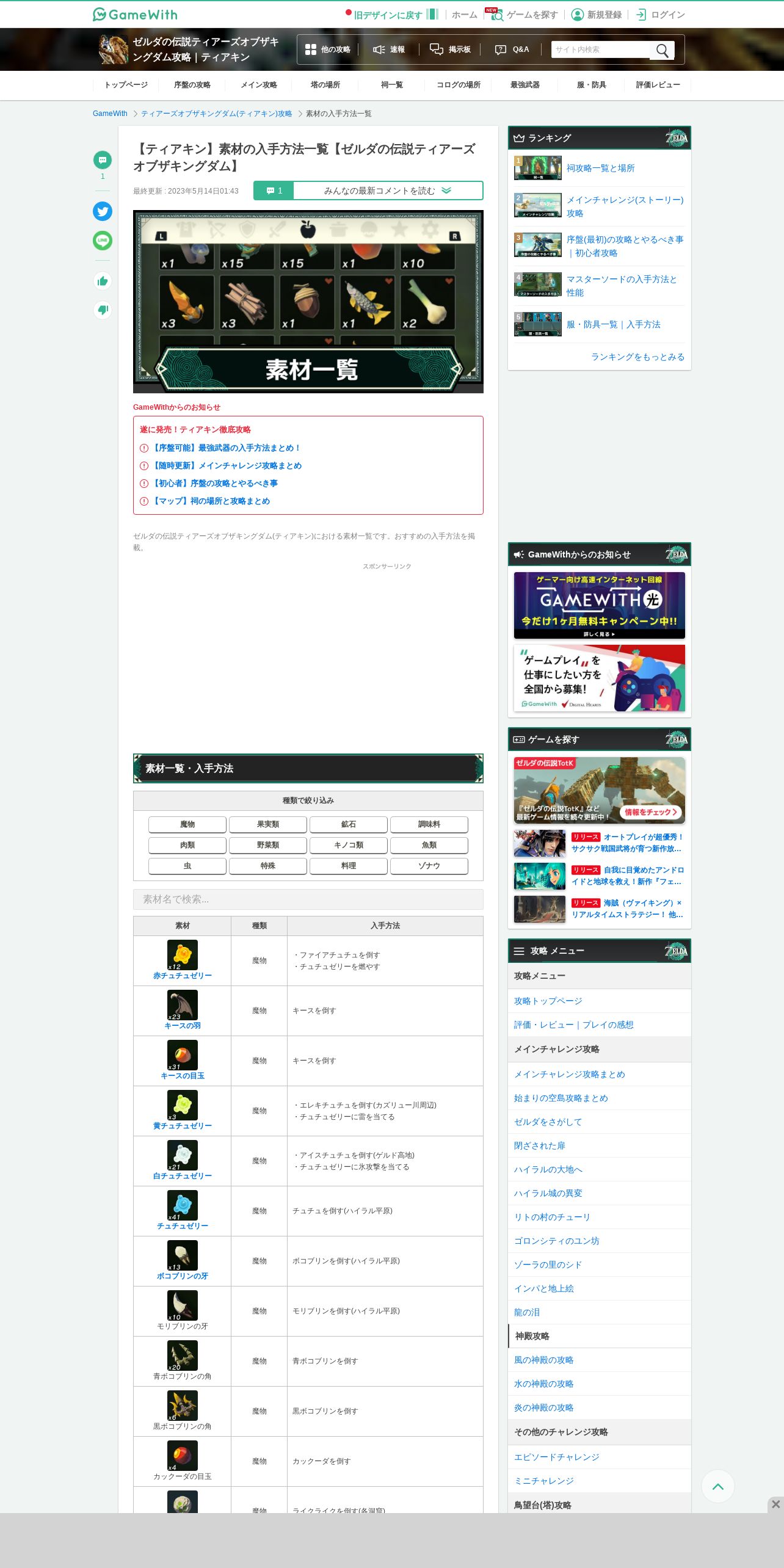Click the scroll-to-top arrow button
This screenshot has height=1568, width=784.
tap(718, 1486)
